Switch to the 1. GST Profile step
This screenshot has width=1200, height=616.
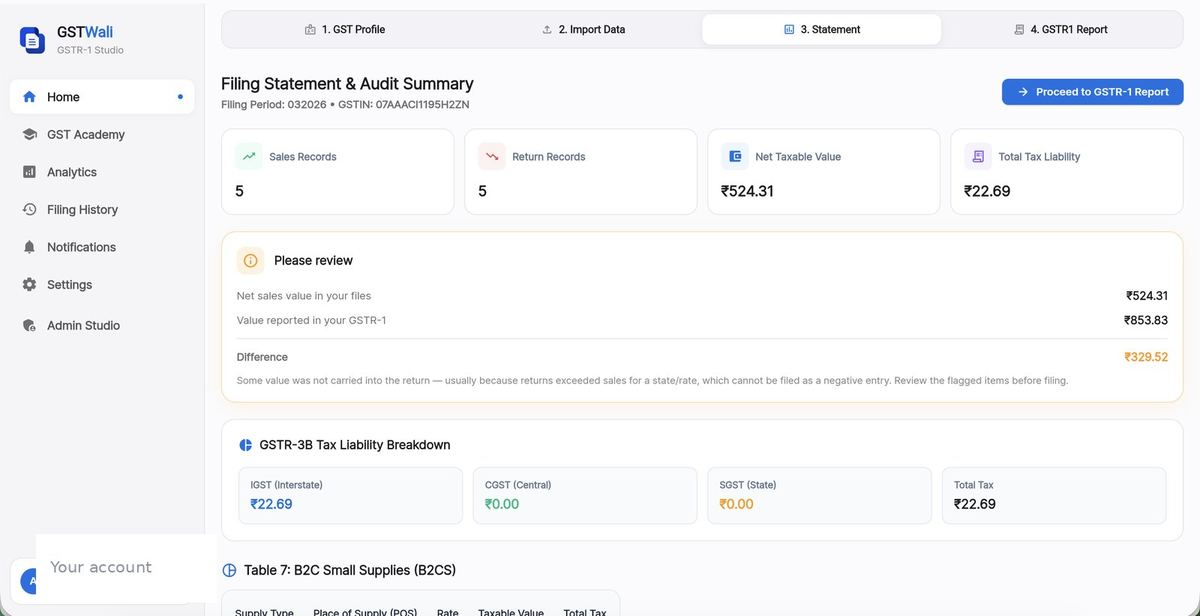click(344, 29)
